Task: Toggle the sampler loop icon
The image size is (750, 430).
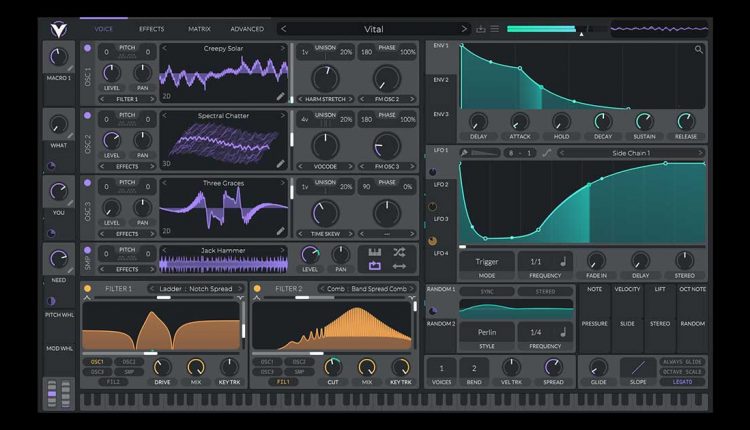Action: 375,266
